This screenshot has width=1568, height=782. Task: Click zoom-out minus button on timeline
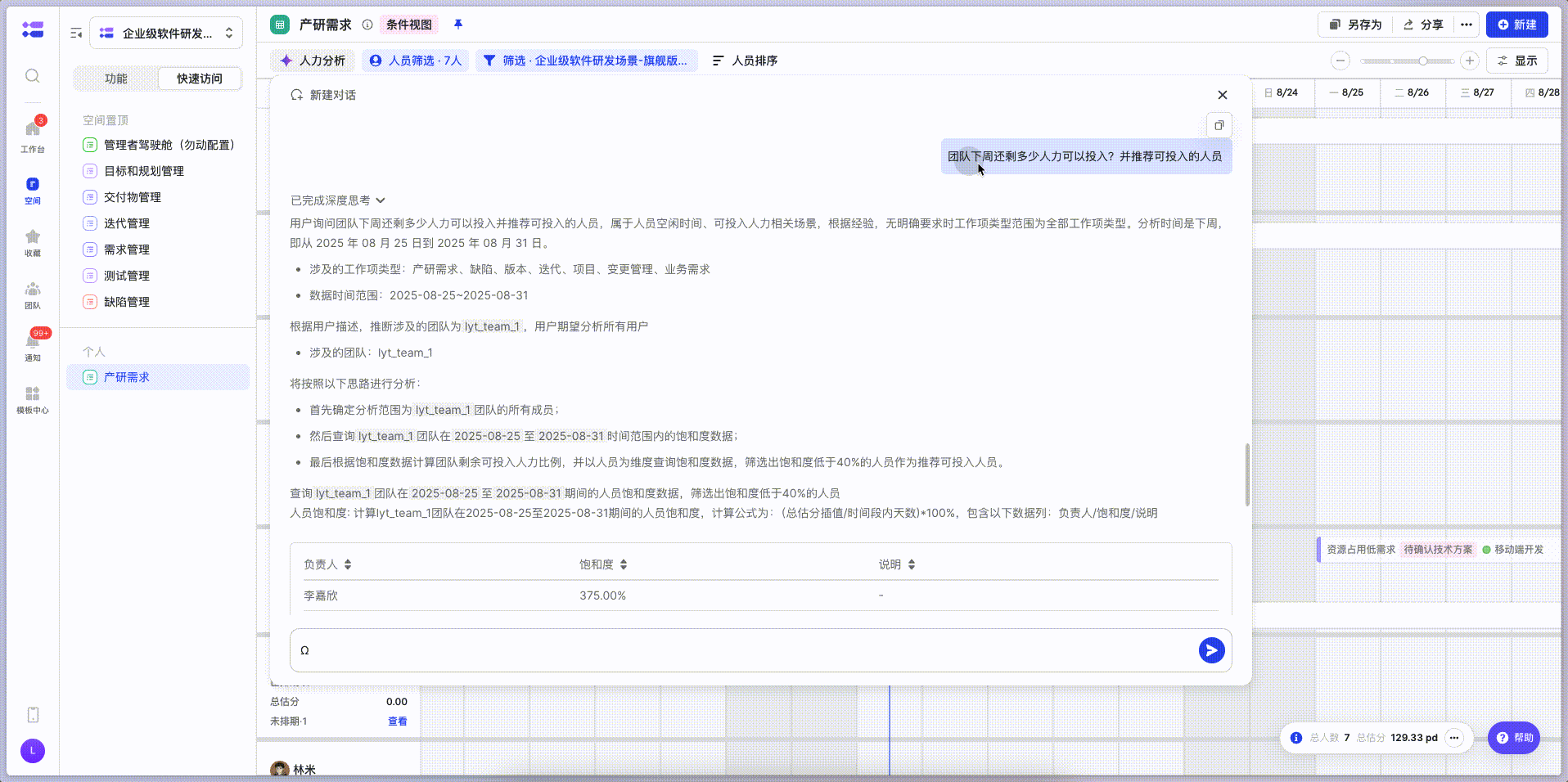[x=1340, y=61]
